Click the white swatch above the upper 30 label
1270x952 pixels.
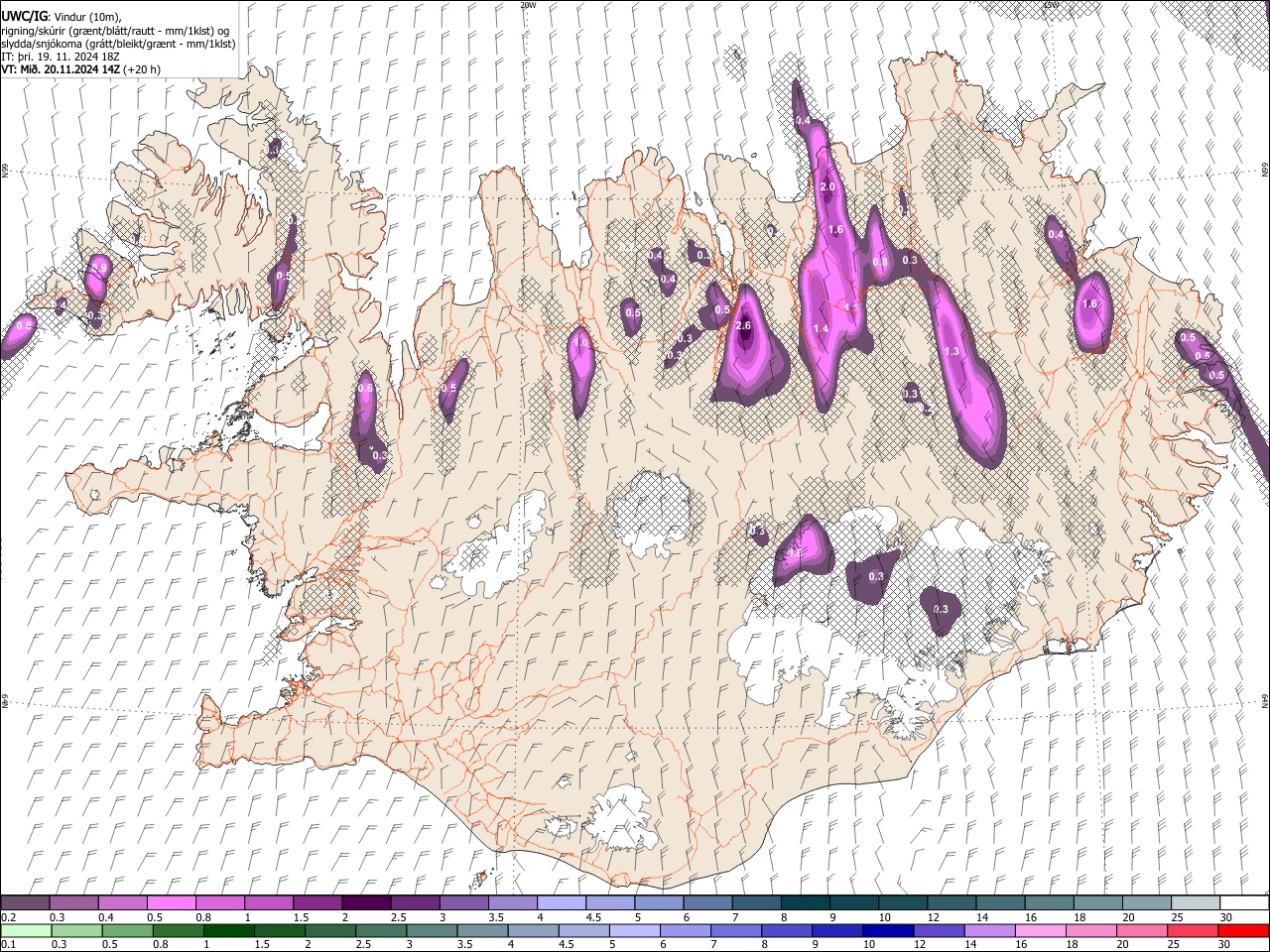point(1244,903)
